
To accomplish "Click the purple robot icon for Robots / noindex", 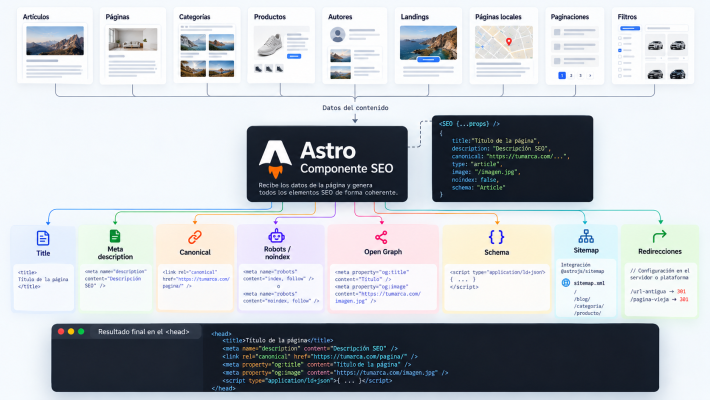I will [x=276, y=236].
